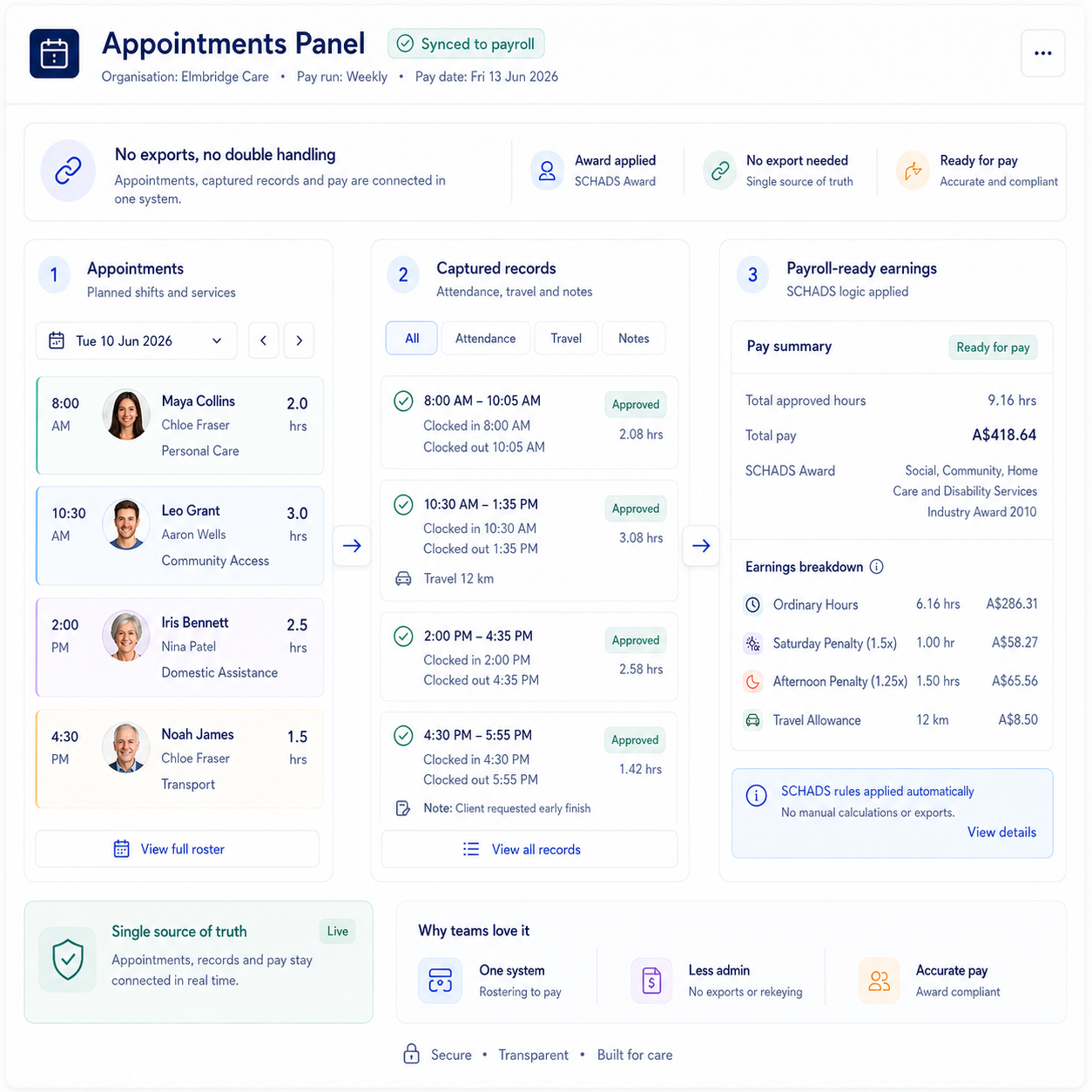Click arrow button between Captured records and Payroll
This screenshot has height=1092, width=1092.
(701, 546)
